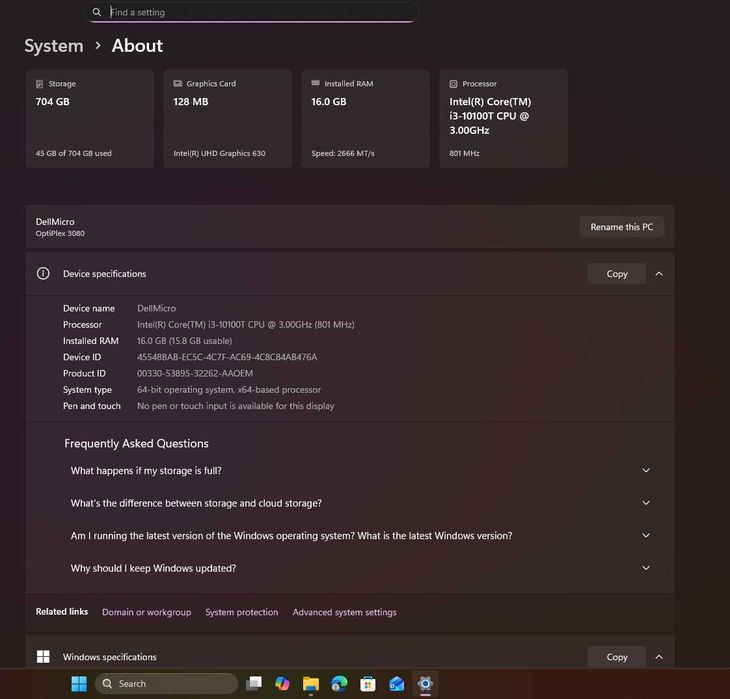Expand 'What happens if my storage is full?'
Screen dimensions: 730x699
click(359, 470)
